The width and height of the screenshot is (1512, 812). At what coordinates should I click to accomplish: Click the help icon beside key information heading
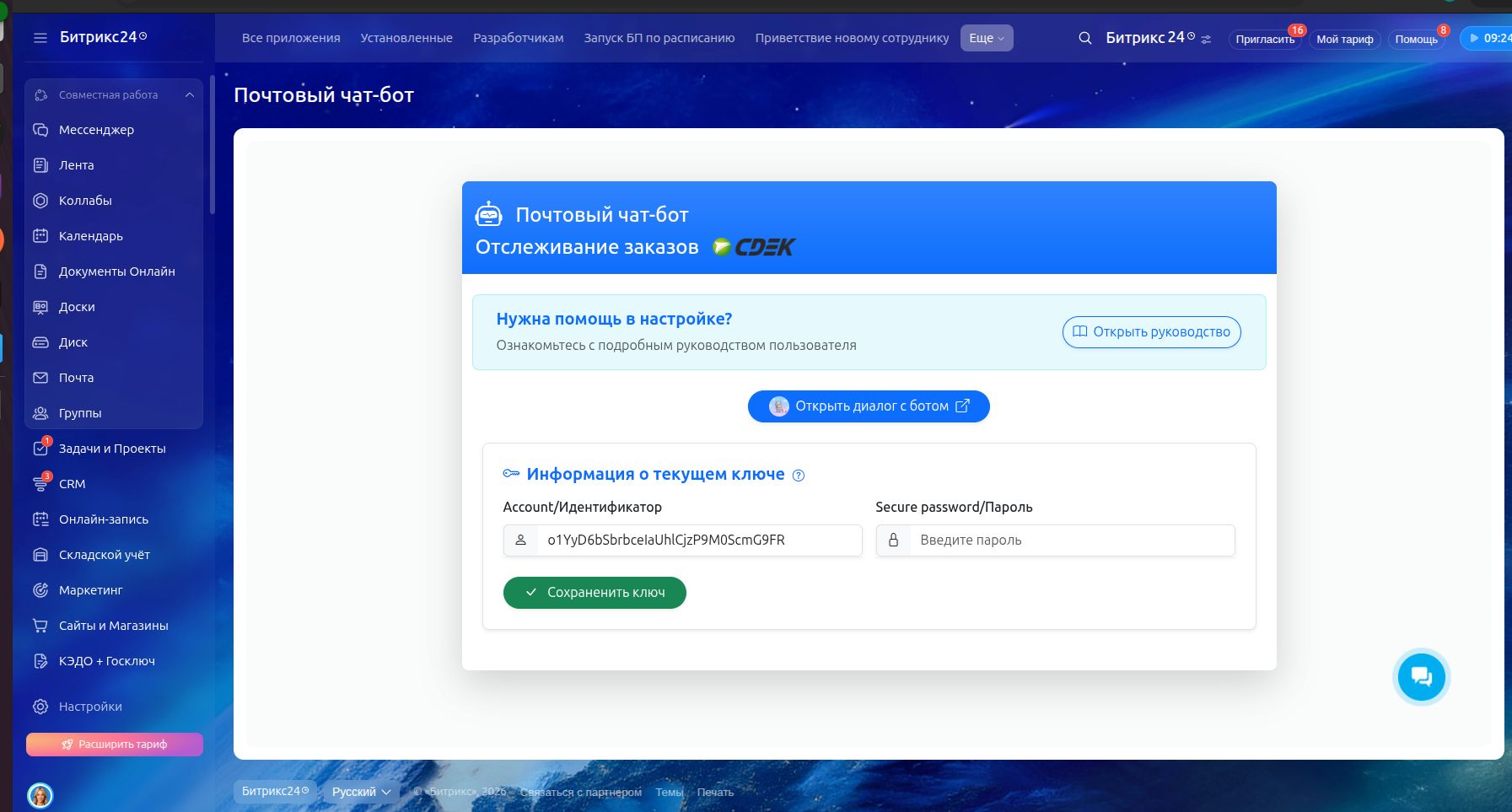[799, 476]
